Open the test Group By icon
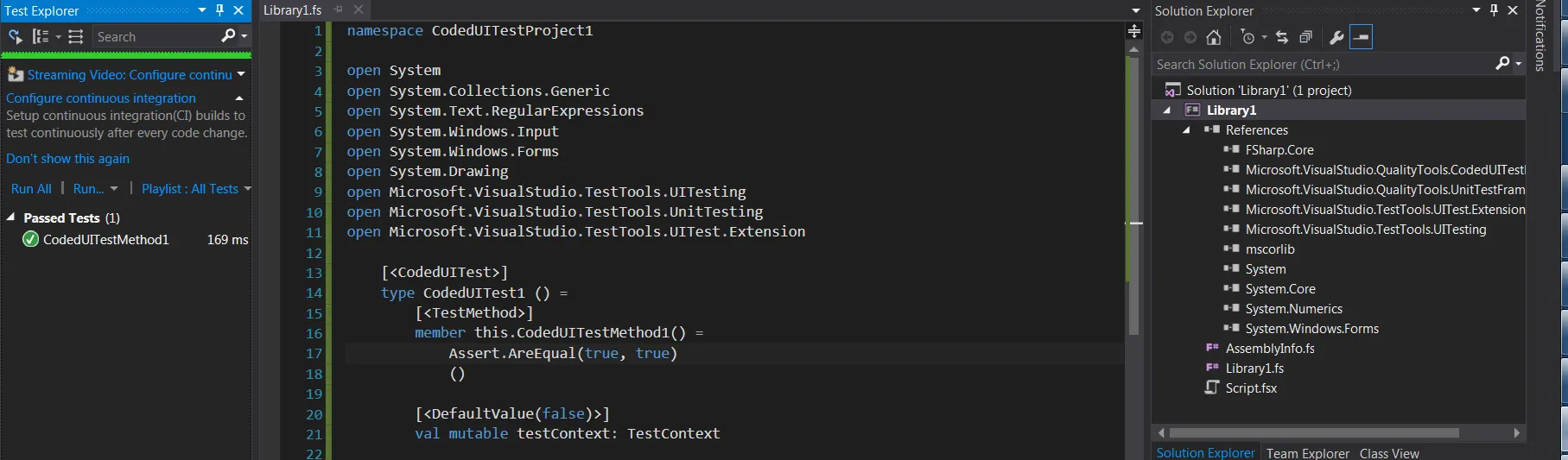 coord(41,36)
